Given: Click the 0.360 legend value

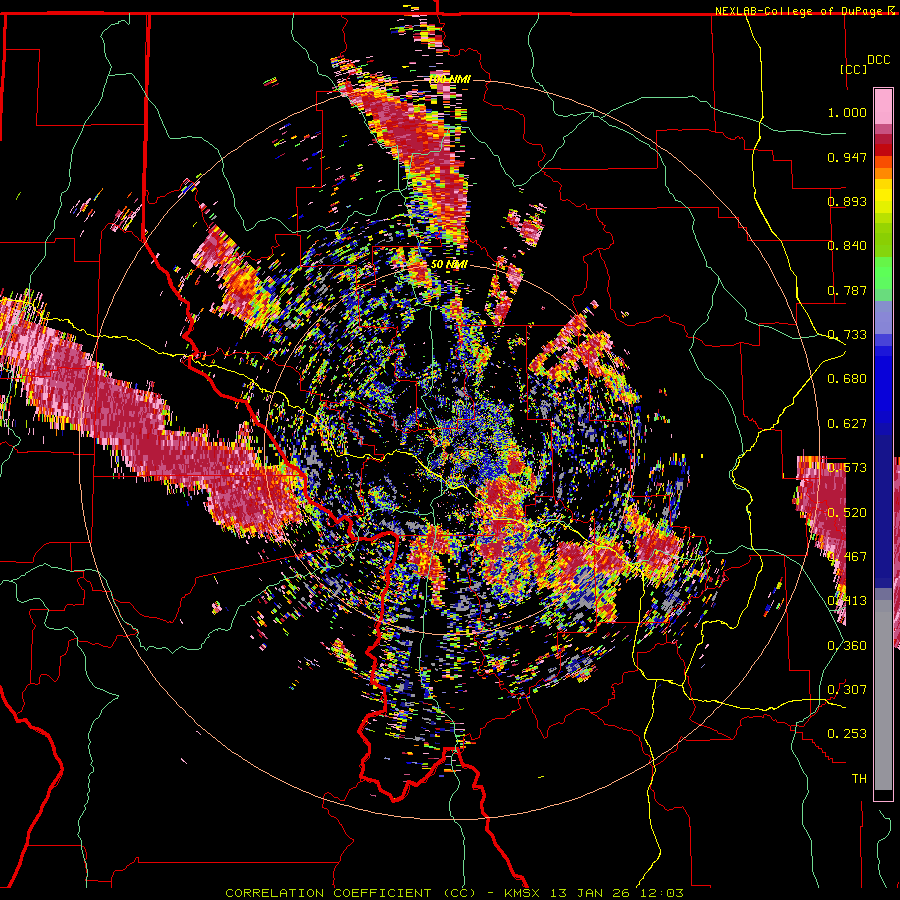Looking at the screenshot, I should pos(847,646).
